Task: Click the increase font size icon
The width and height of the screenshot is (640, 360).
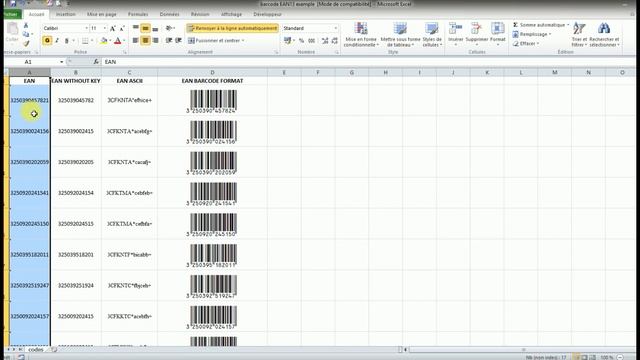Action: 113,28
